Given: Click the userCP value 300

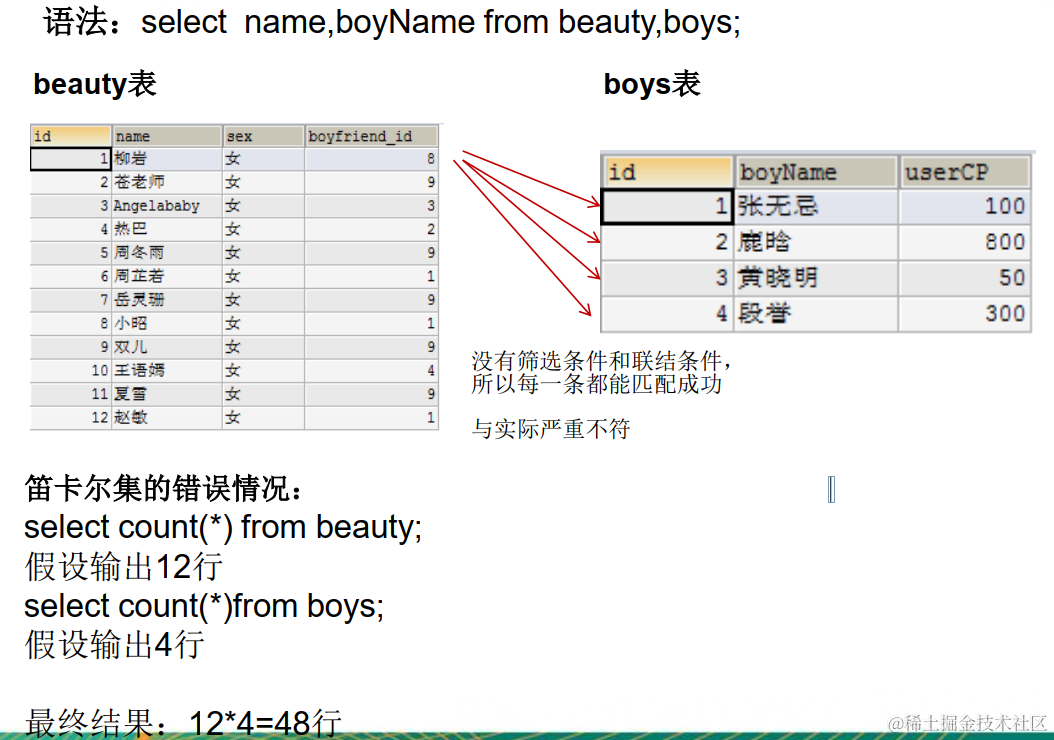Looking at the screenshot, I should 965,313.
